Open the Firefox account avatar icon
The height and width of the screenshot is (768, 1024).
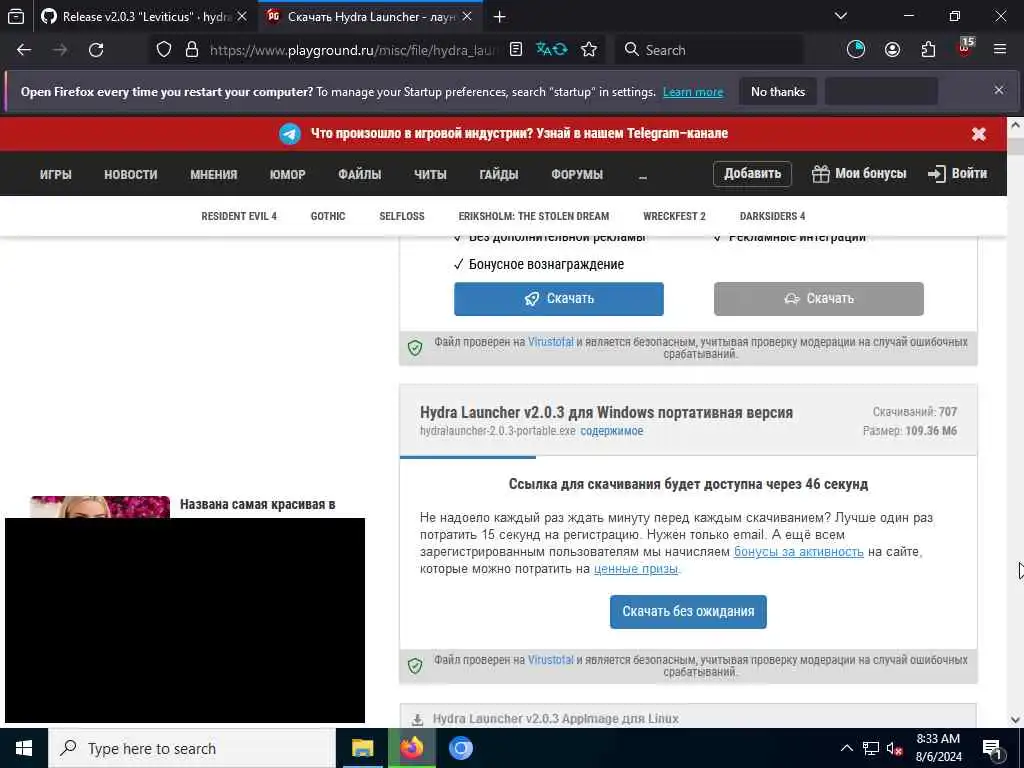[892, 50]
